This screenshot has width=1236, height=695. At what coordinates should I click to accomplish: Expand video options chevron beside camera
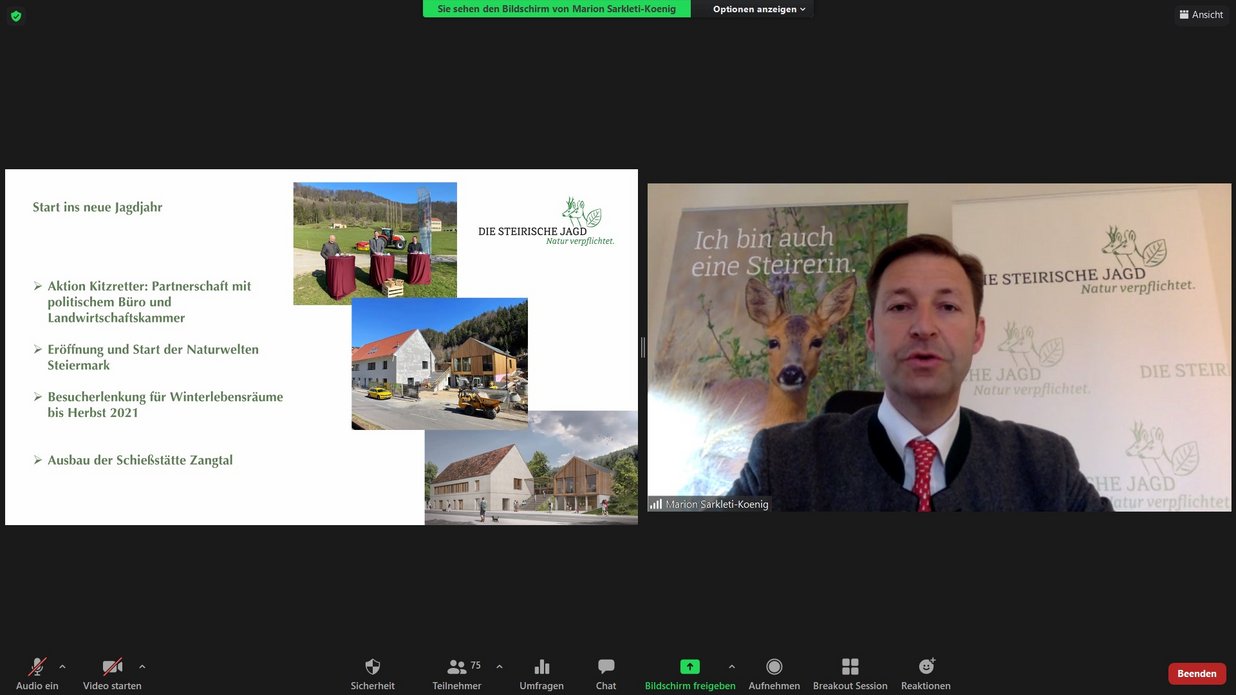142,666
